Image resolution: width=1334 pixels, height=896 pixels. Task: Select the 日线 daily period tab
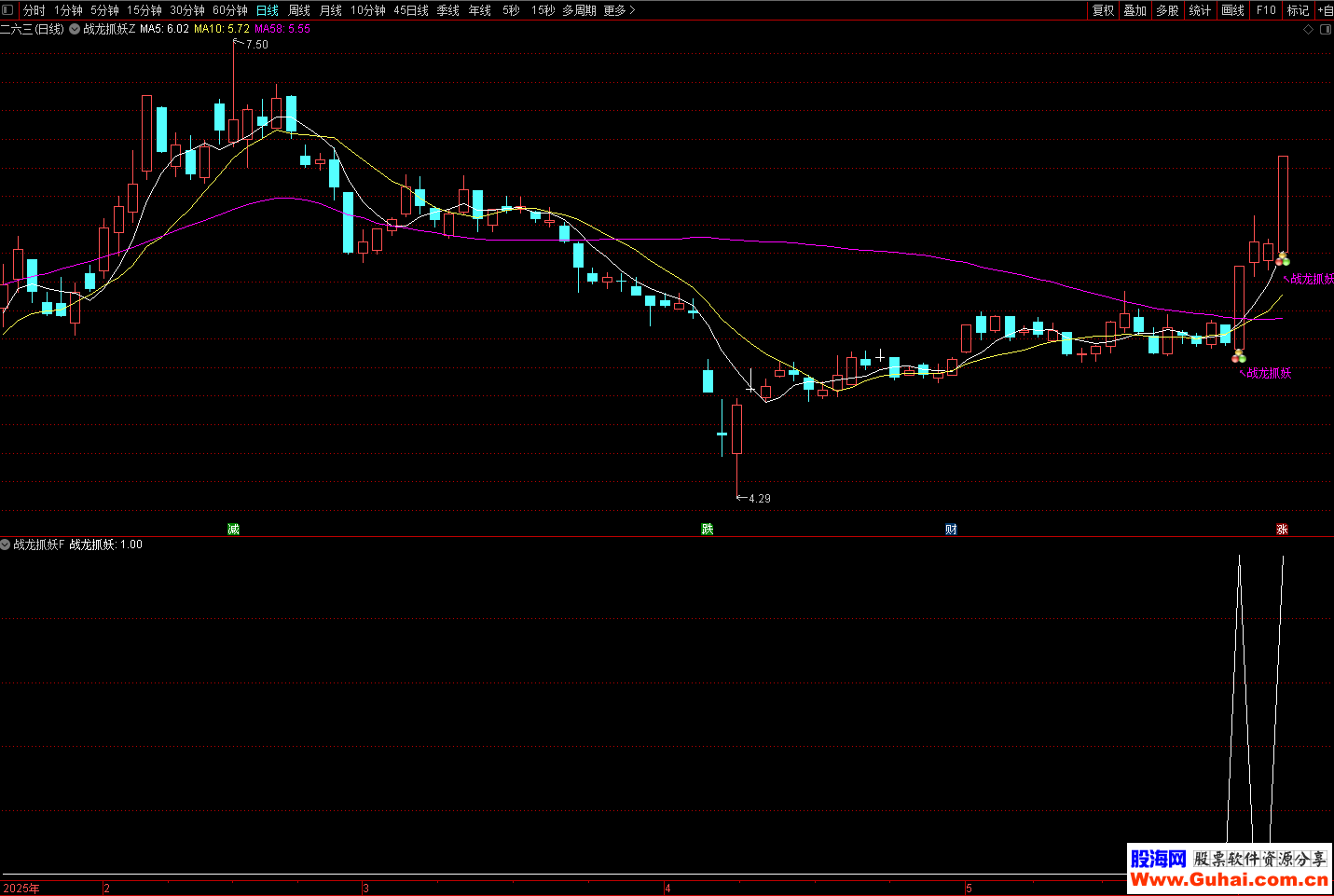tap(268, 10)
